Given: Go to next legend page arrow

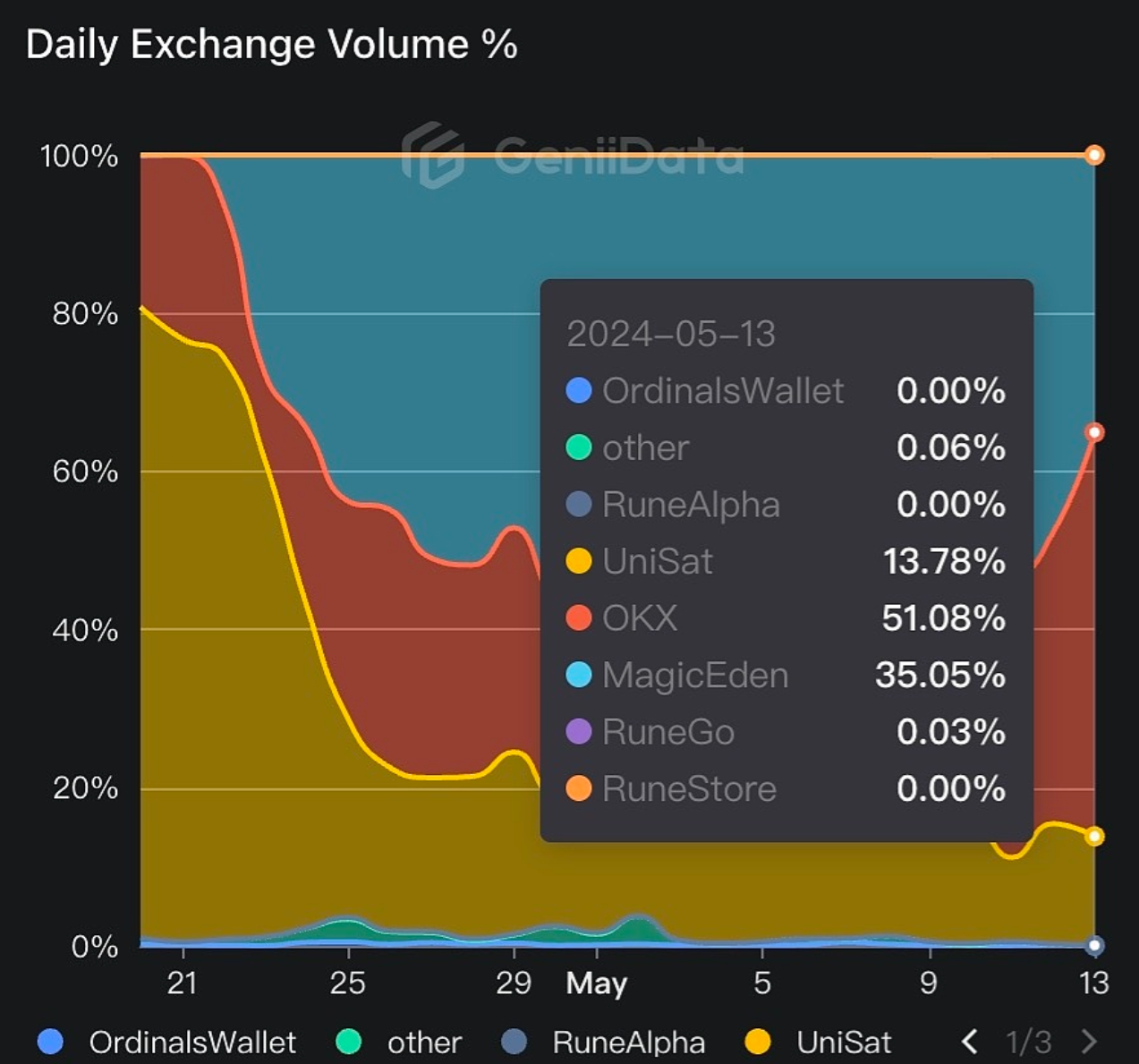Looking at the screenshot, I should coord(1089,1041).
